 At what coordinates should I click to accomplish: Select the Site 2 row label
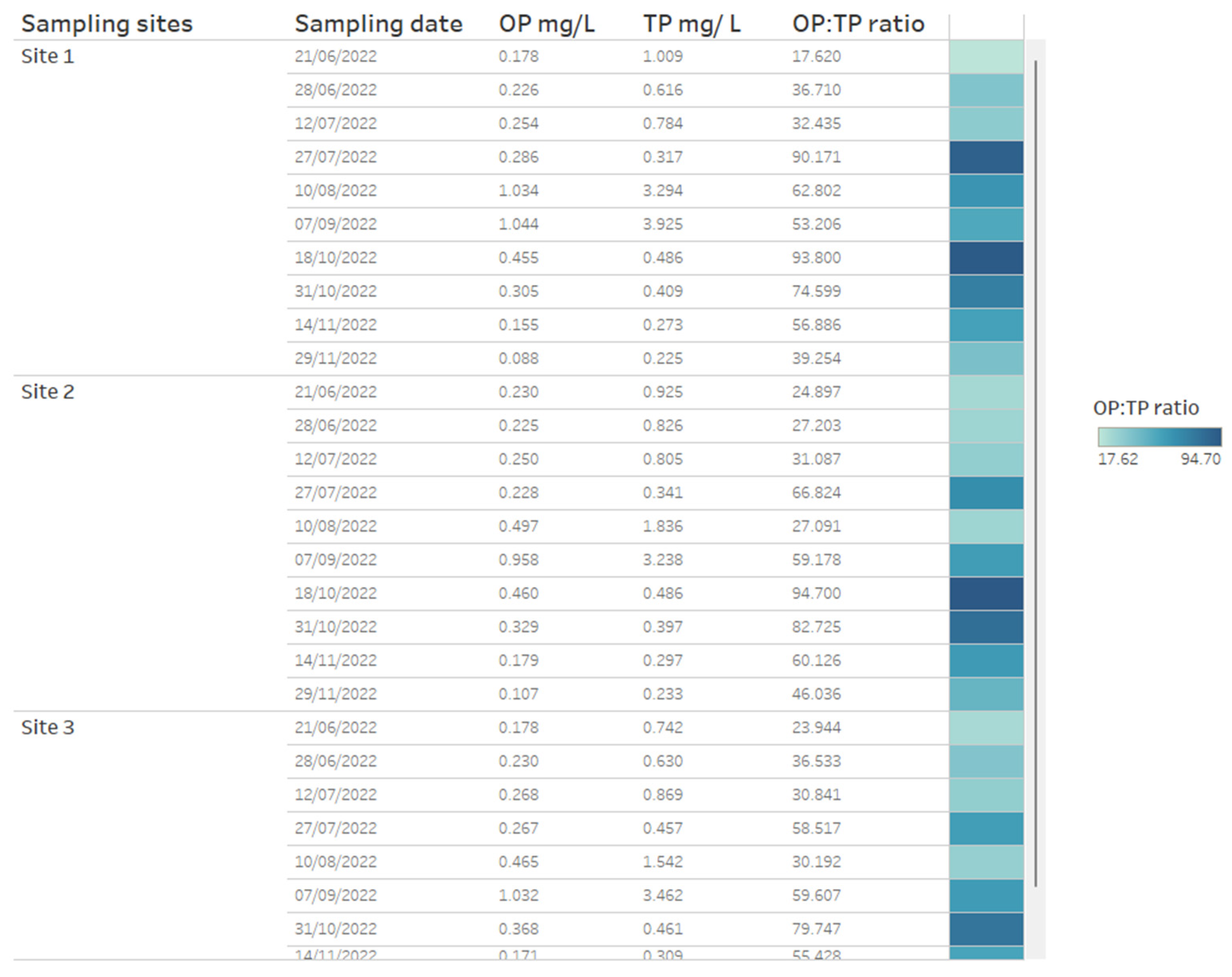[x=47, y=392]
